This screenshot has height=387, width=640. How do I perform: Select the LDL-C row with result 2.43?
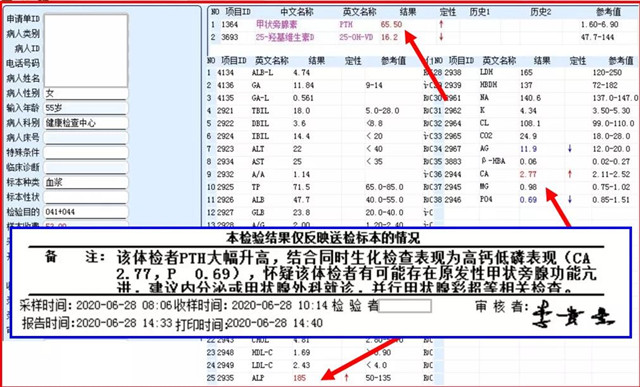(315, 365)
